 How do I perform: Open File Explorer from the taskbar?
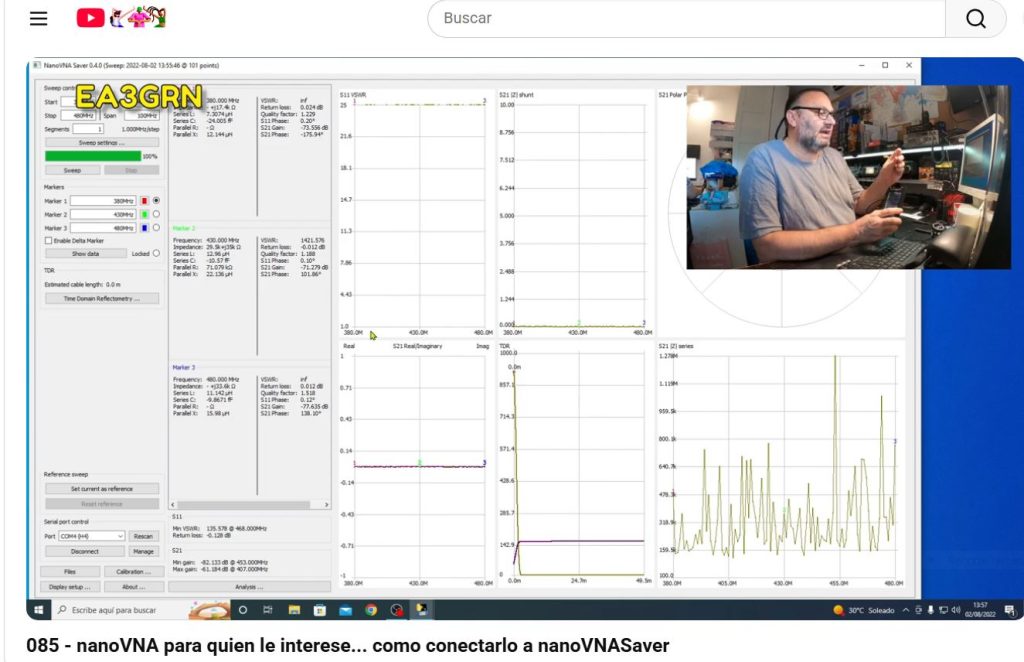(x=294, y=610)
